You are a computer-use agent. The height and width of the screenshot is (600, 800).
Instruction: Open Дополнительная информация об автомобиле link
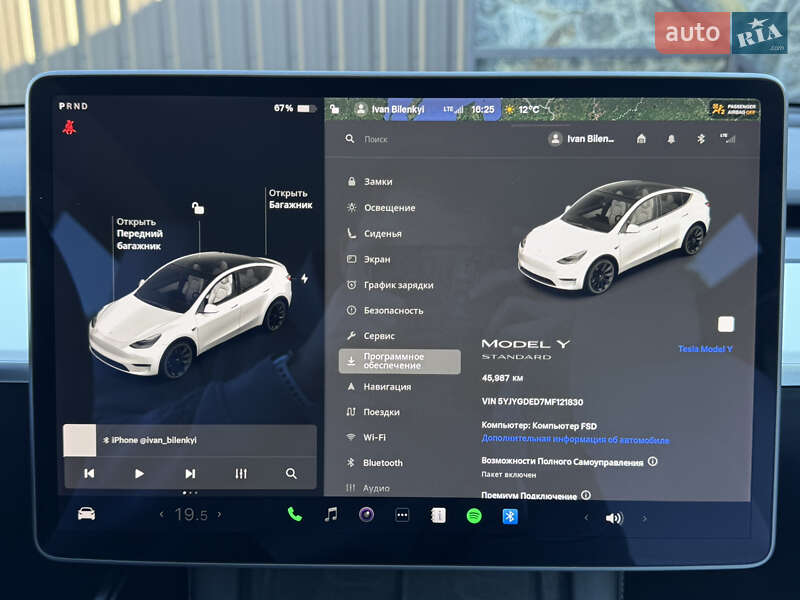575,439
